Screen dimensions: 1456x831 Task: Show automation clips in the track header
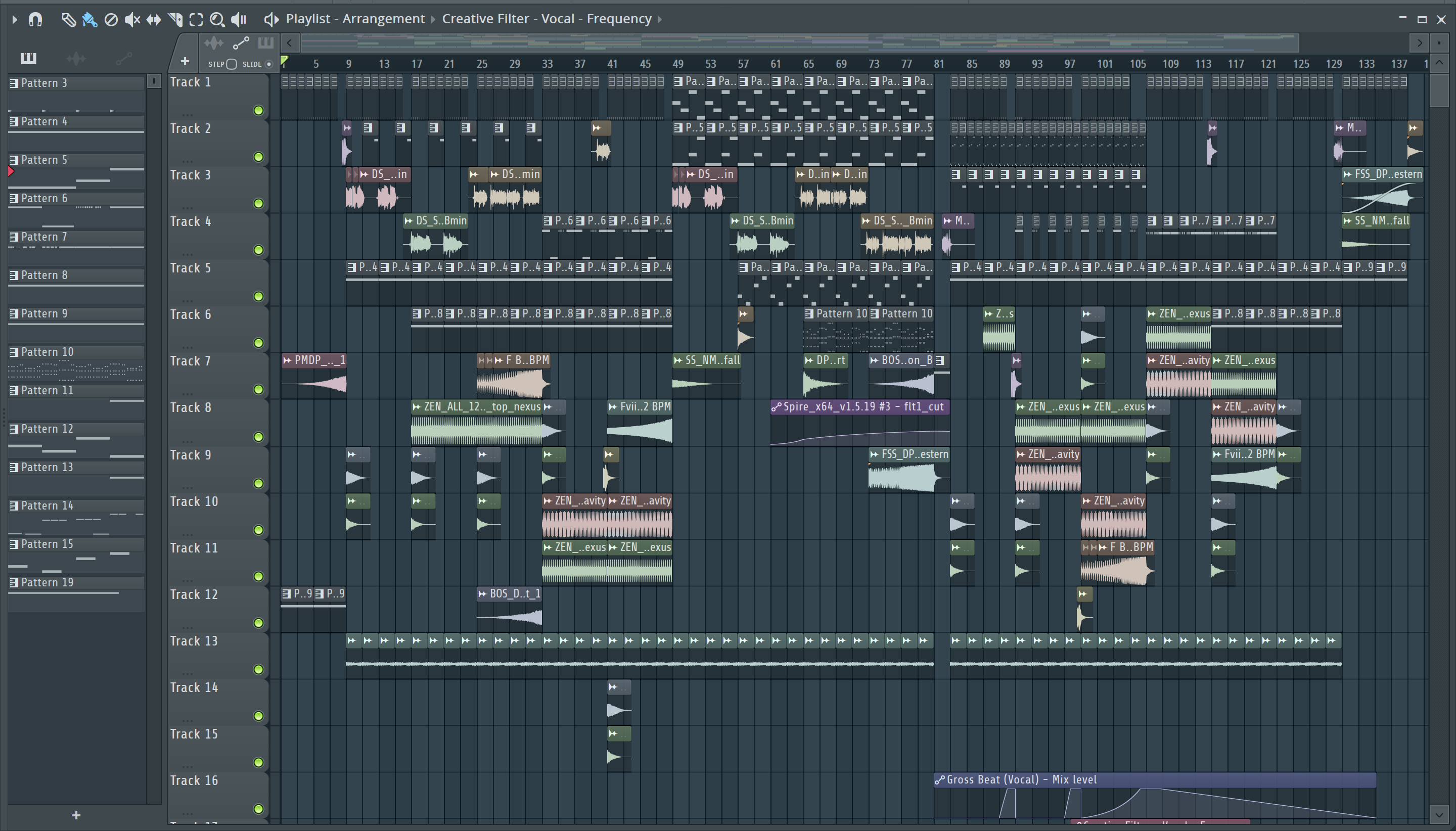coord(241,43)
